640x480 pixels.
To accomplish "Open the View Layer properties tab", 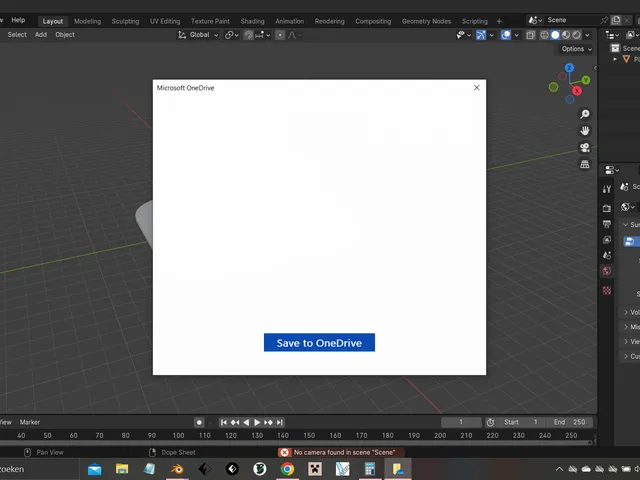I will tap(607, 240).
